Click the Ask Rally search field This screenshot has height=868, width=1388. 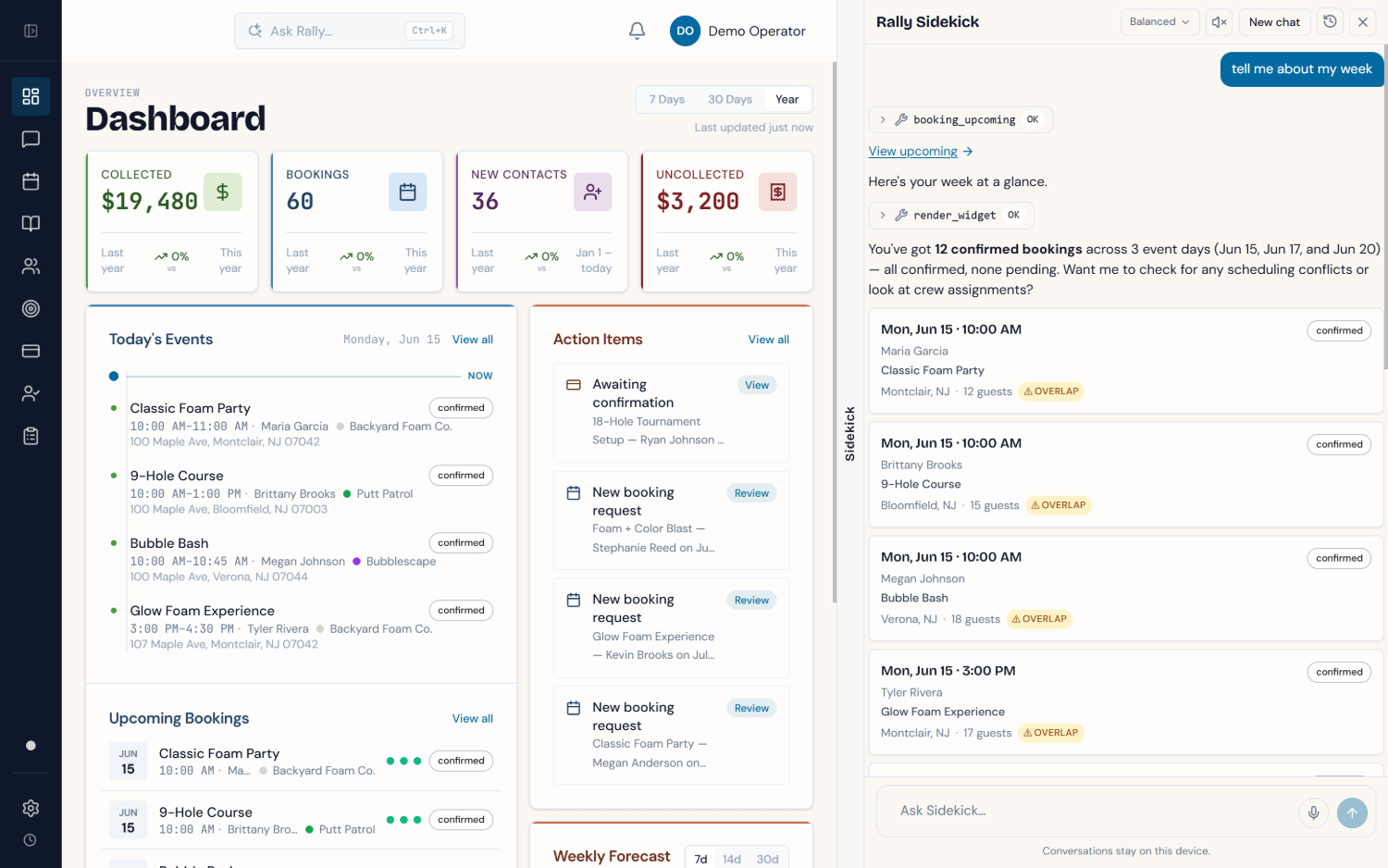(350, 31)
